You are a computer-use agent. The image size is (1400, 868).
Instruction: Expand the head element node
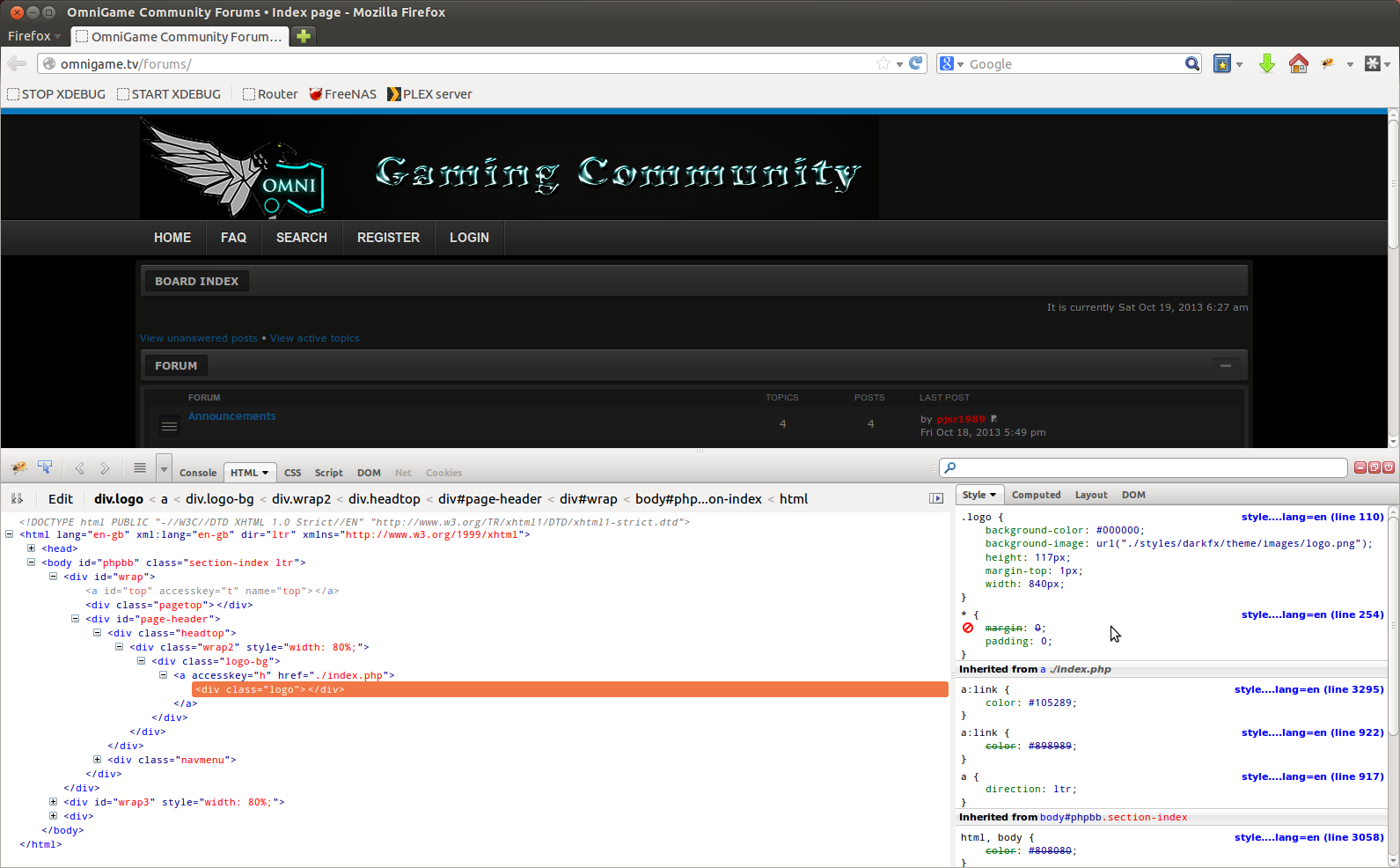pyautogui.click(x=31, y=548)
